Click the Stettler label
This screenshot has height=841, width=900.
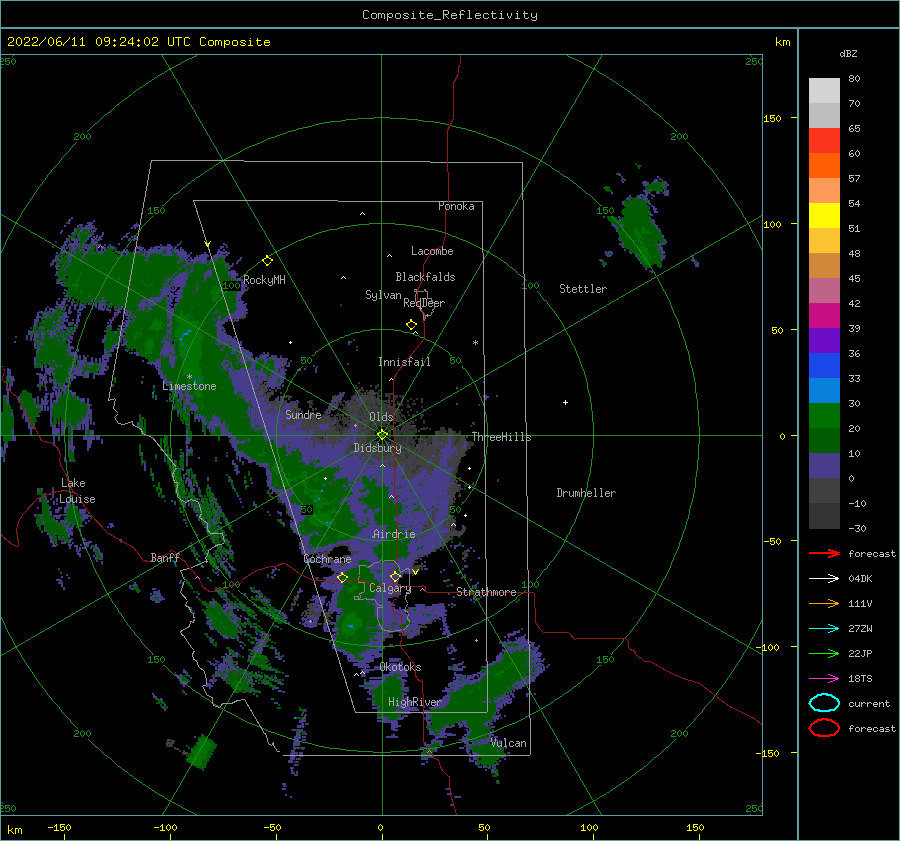click(x=583, y=289)
